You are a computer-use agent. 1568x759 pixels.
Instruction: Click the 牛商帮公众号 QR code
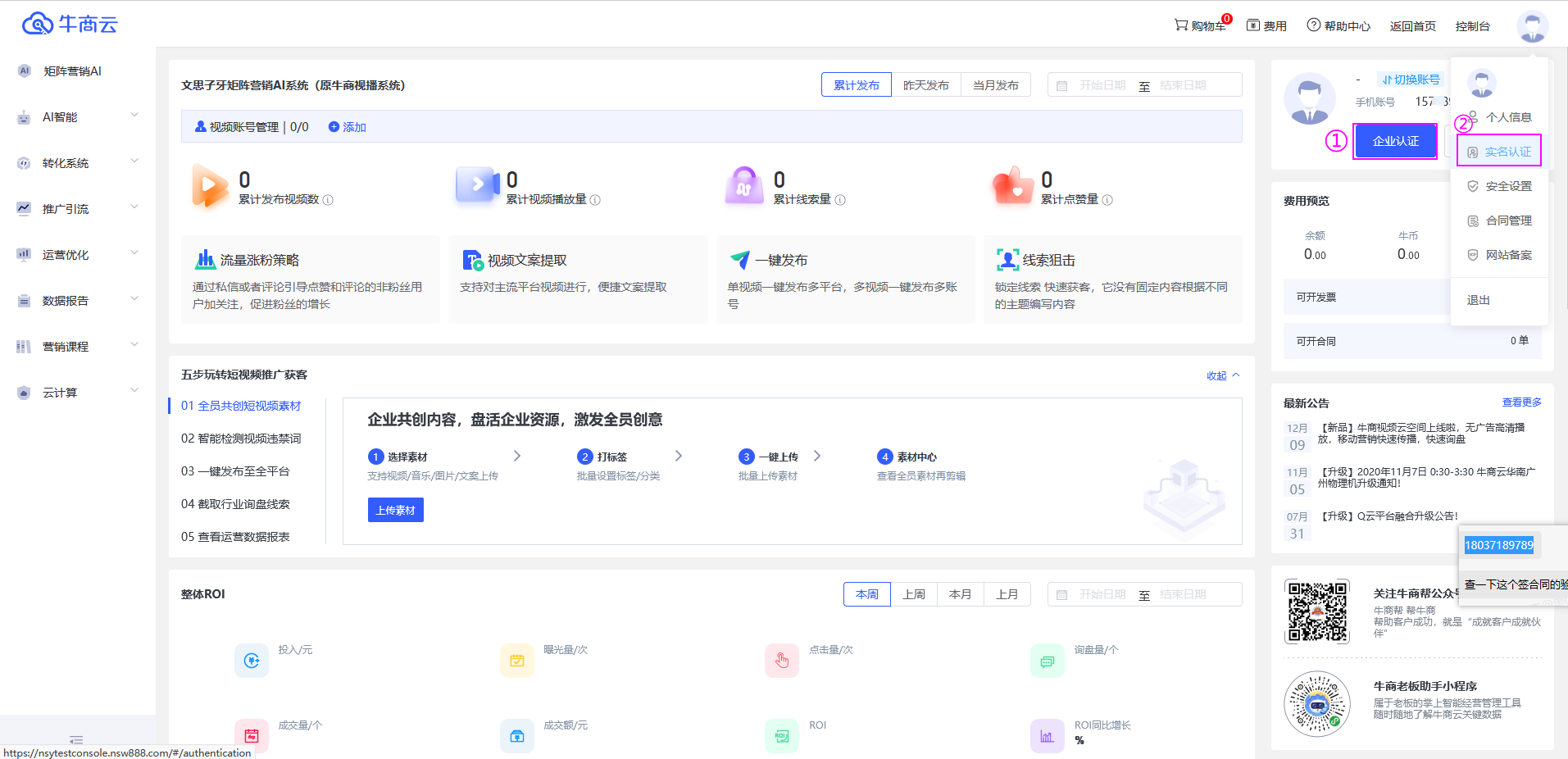tap(1317, 611)
